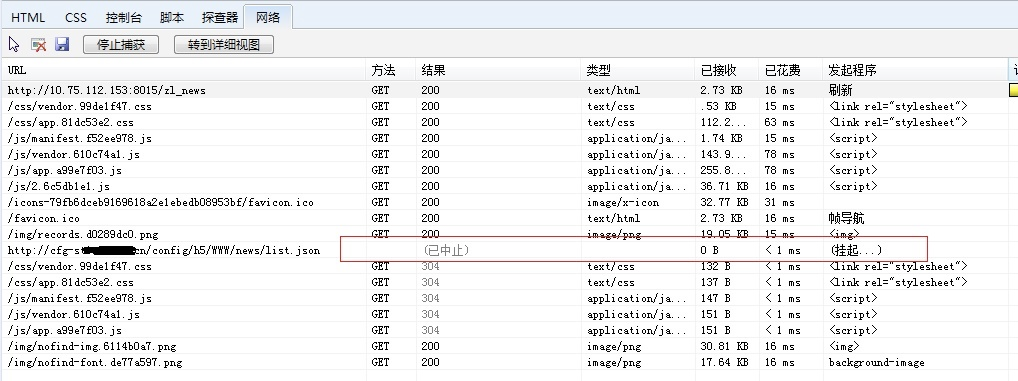This screenshot has height=381, width=1018.
Task: Select the element pointer arrow tool
Action: pyautogui.click(x=14, y=44)
